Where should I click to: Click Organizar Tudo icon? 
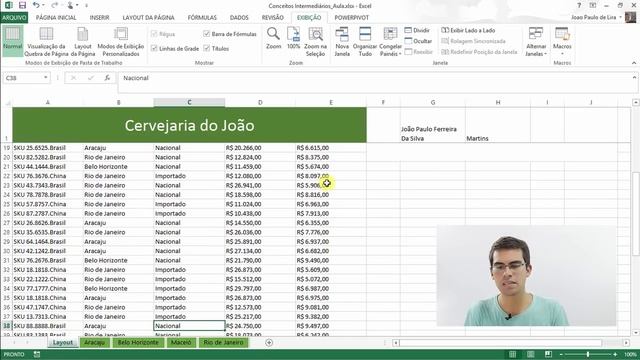pyautogui.click(x=365, y=33)
